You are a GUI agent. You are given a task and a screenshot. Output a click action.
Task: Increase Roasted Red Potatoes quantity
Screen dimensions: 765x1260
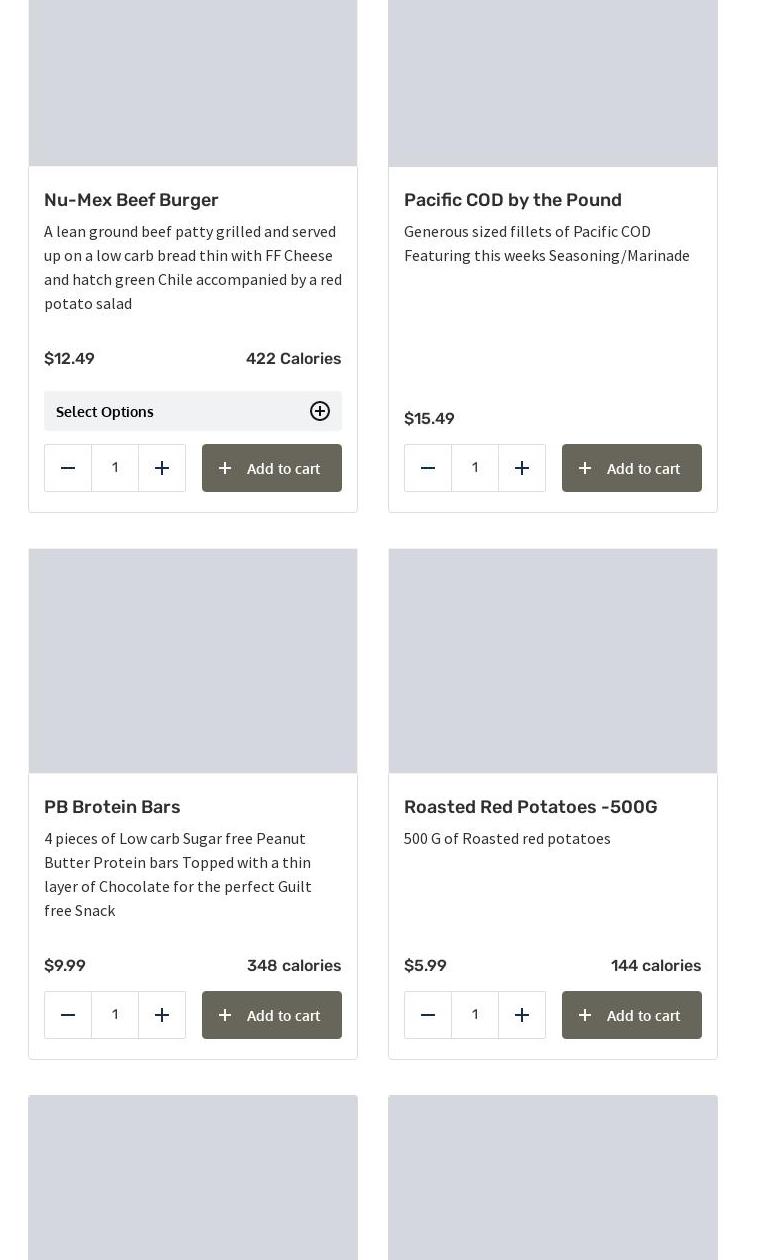pyautogui.click(x=522, y=1015)
